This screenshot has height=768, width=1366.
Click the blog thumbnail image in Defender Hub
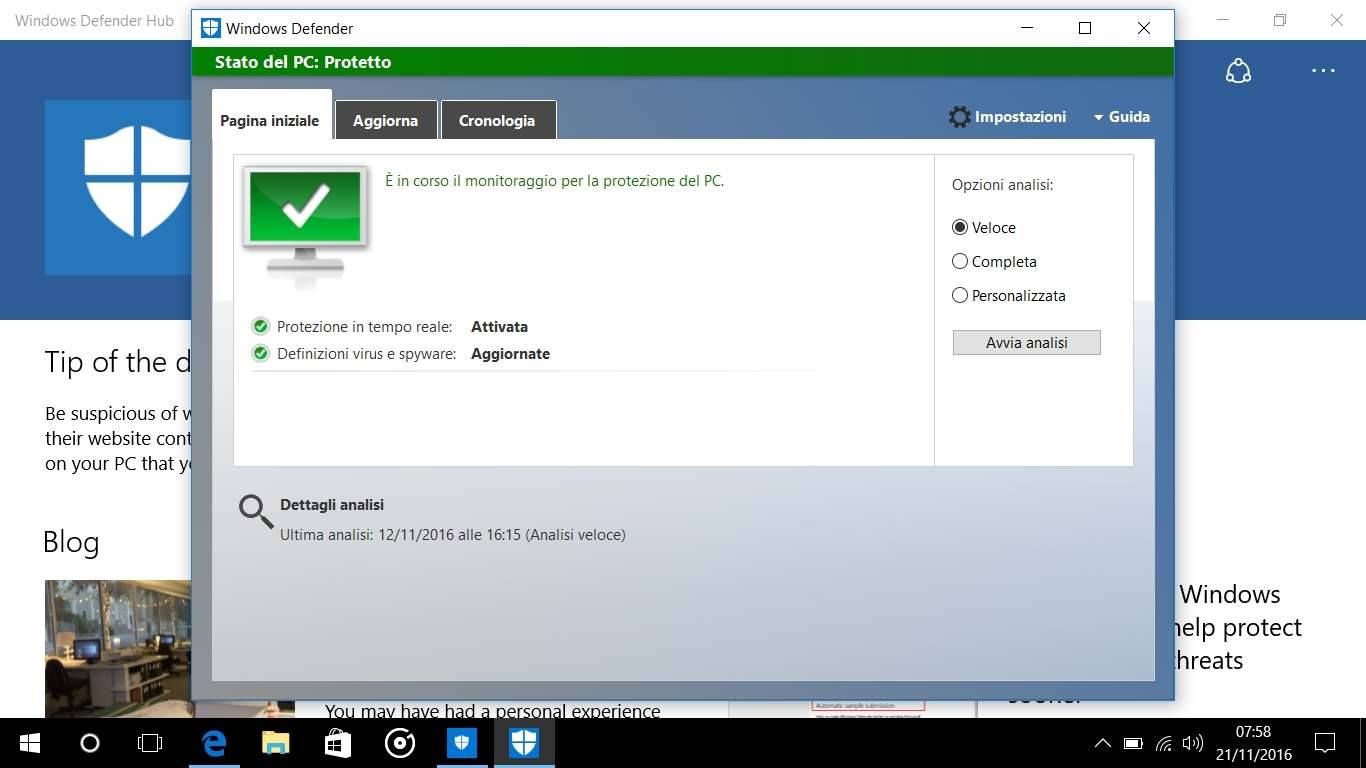click(118, 648)
